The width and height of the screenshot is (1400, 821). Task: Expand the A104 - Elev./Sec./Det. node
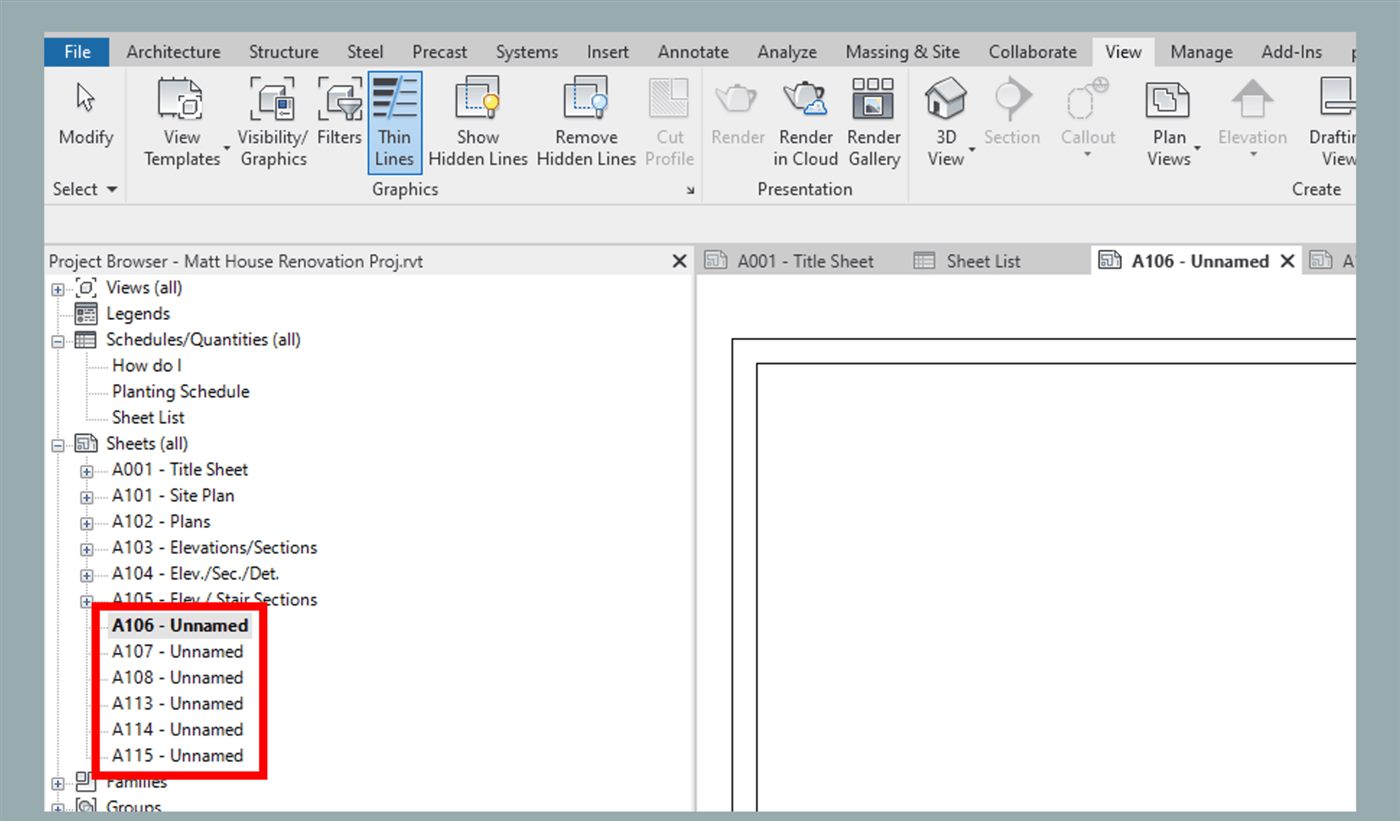(x=87, y=575)
